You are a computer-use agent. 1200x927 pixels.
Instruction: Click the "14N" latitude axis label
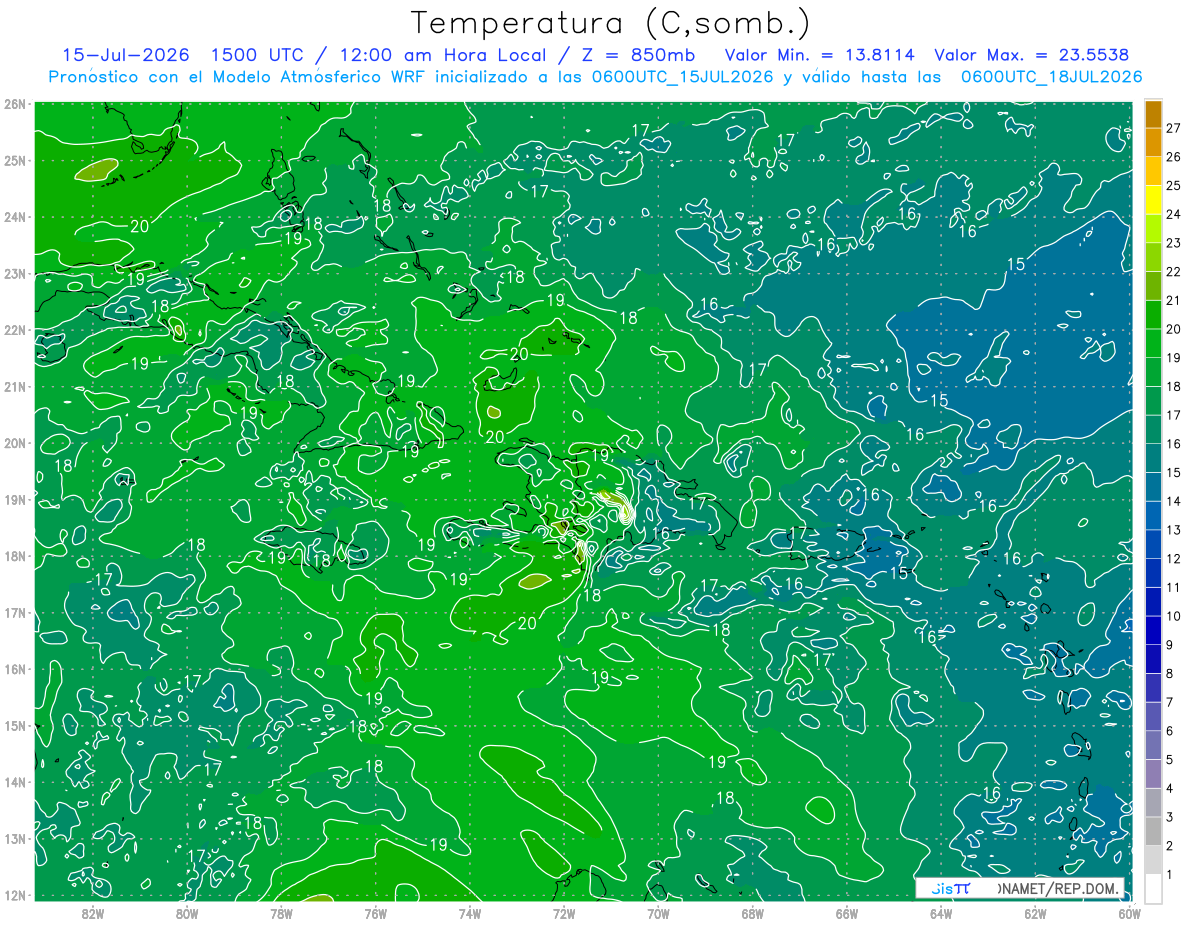coord(15,782)
